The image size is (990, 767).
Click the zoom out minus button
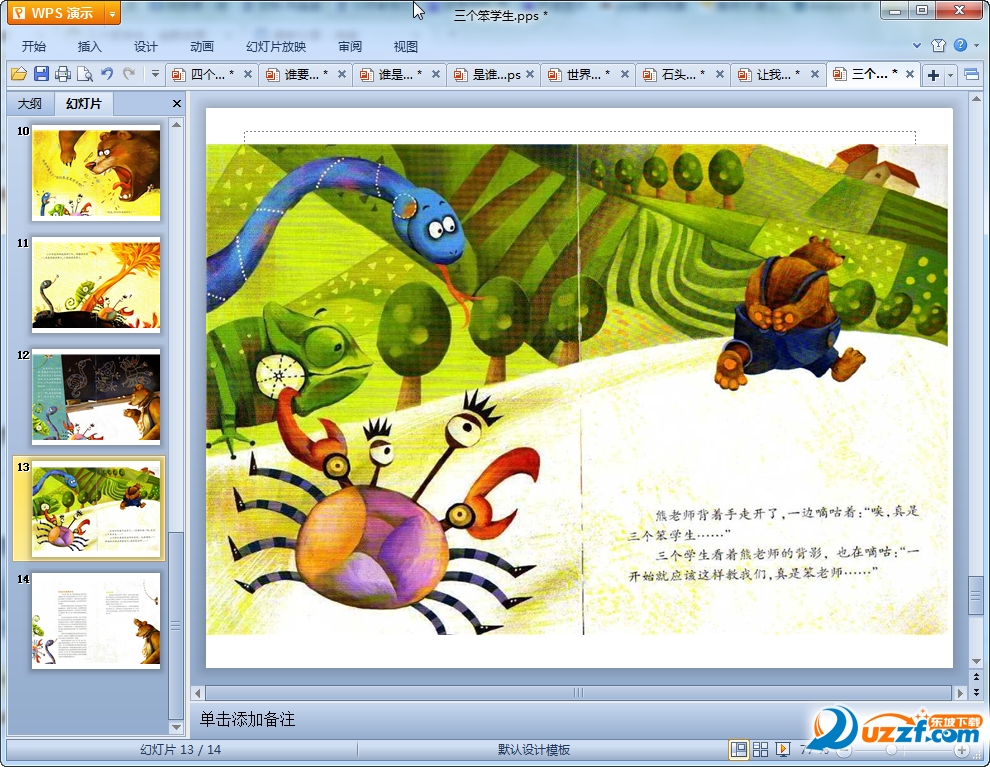844,751
